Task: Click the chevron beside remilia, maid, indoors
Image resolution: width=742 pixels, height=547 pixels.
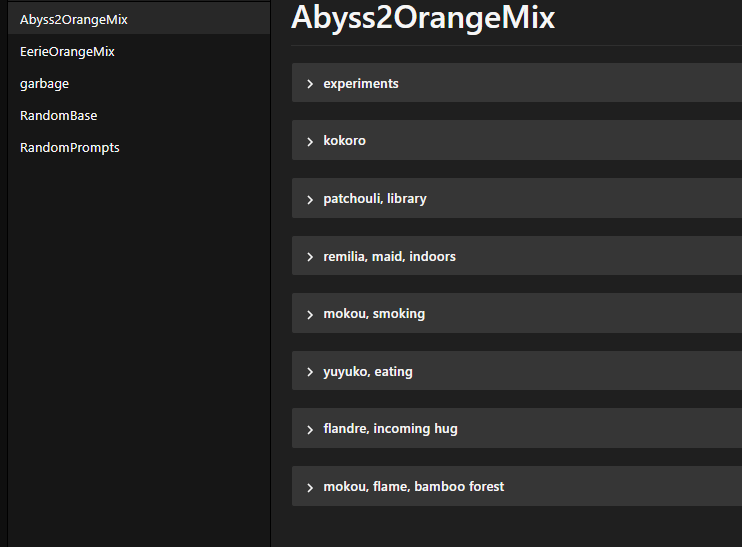Action: [310, 257]
